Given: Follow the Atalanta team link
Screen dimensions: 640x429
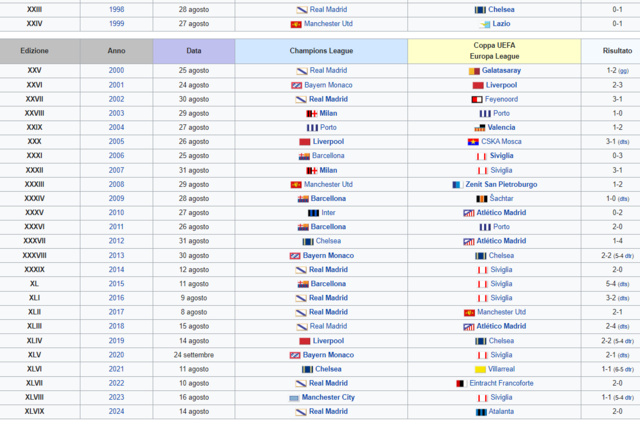Looking at the screenshot, I should pos(501,411).
